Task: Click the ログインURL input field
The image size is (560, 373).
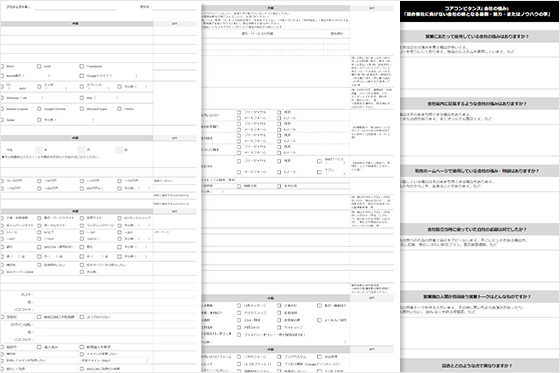Action: (94, 324)
